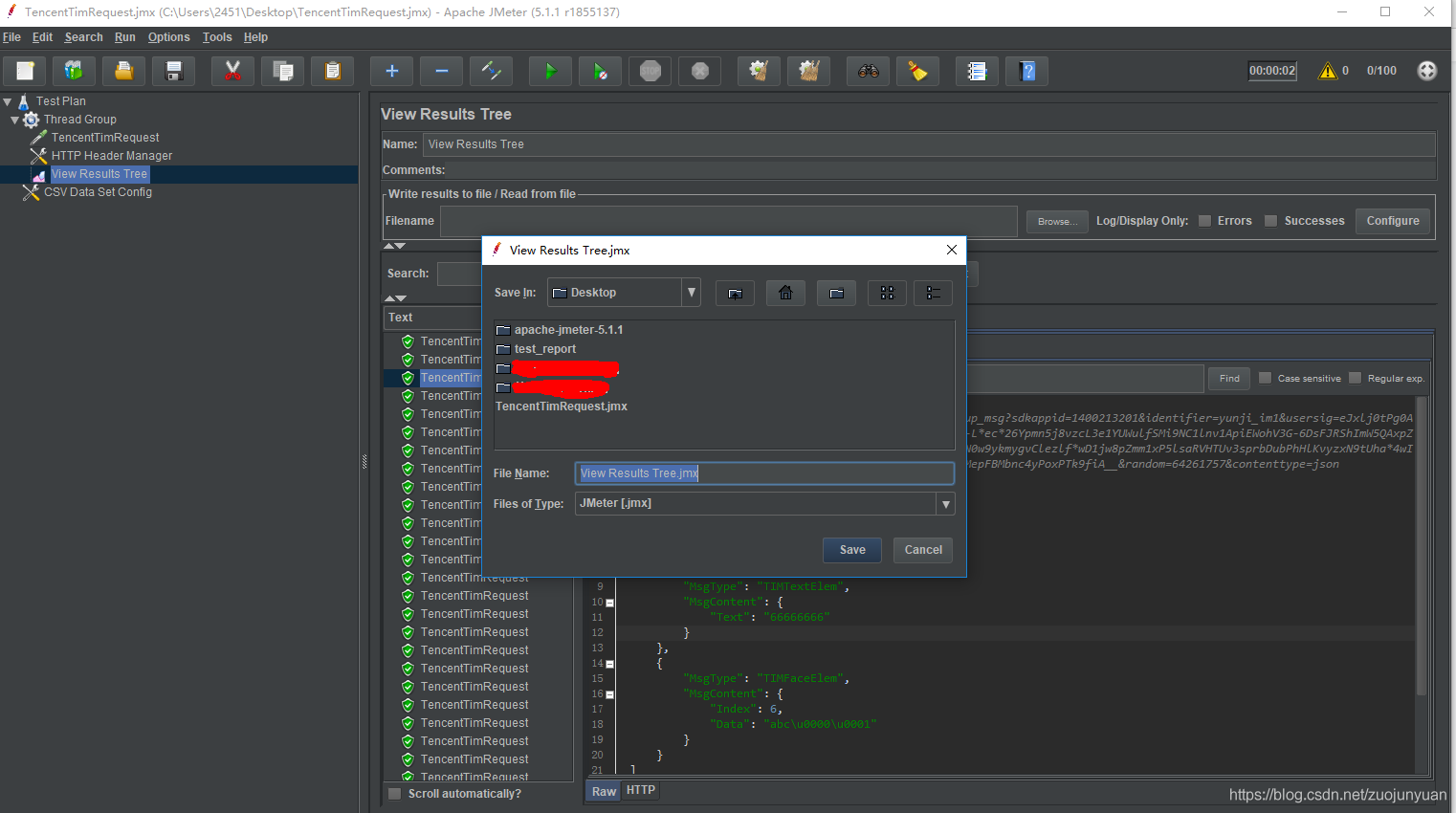This screenshot has height=813, width=1456.
Task: Select the test_report folder
Action: coord(544,349)
